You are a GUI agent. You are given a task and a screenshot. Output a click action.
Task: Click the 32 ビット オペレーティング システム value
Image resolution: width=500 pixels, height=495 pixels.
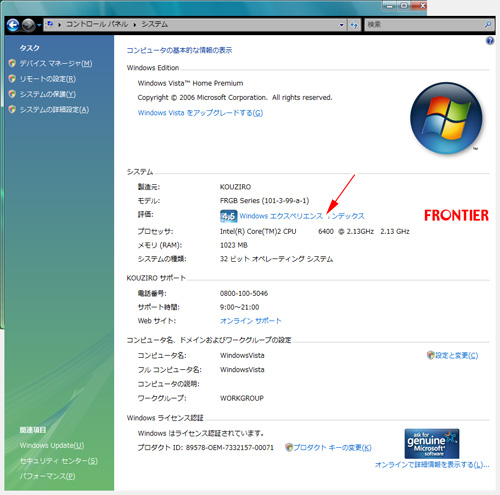point(276,259)
